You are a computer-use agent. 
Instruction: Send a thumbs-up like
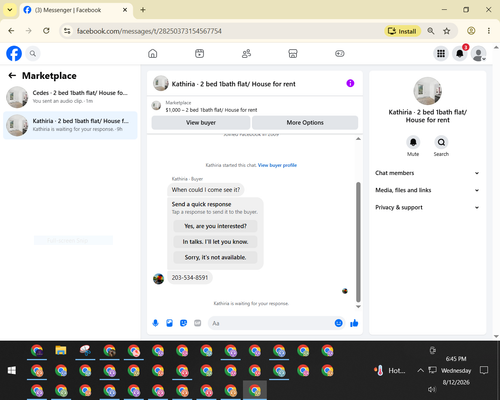point(354,323)
